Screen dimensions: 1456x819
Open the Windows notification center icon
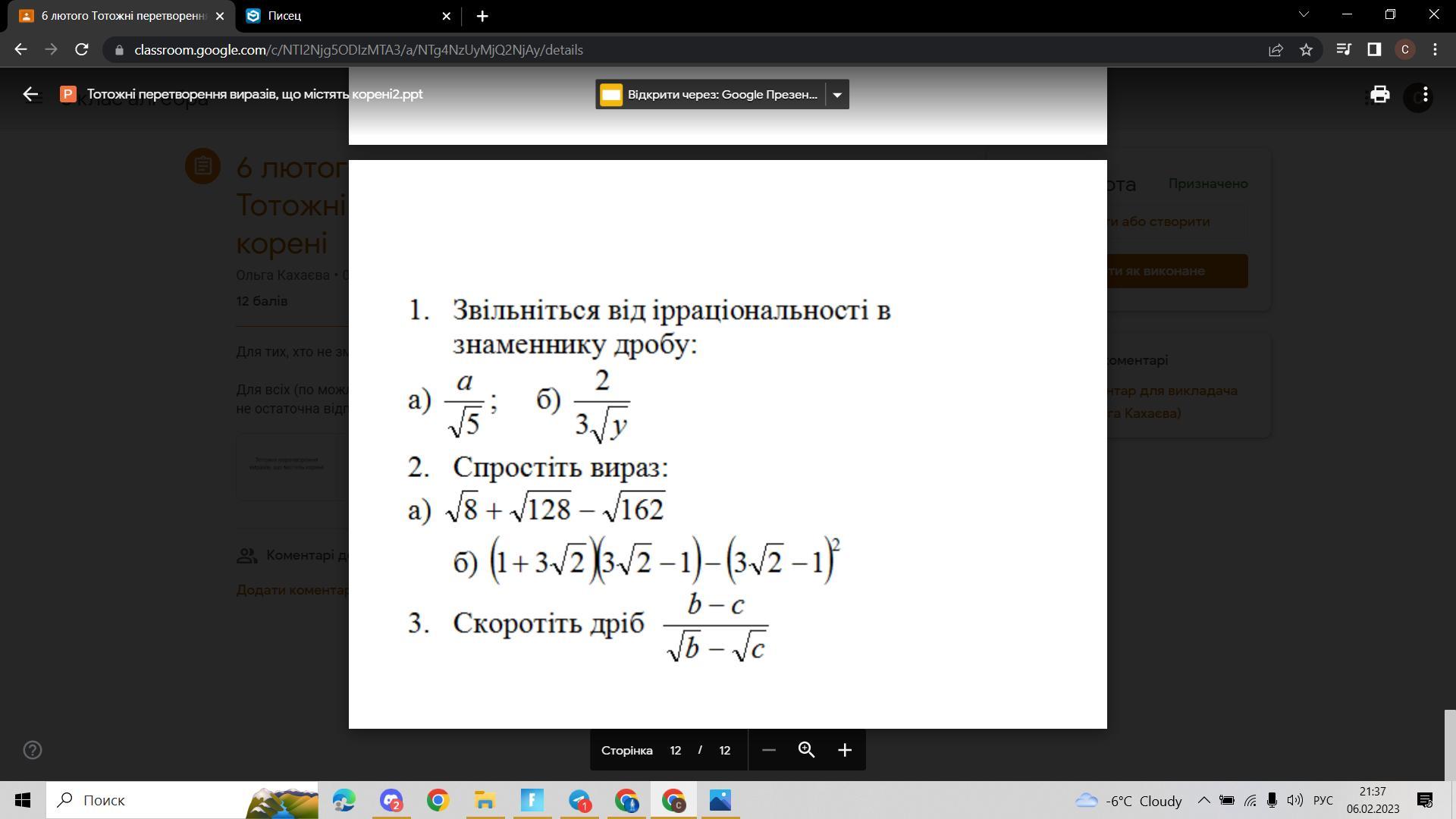pyautogui.click(x=1425, y=800)
